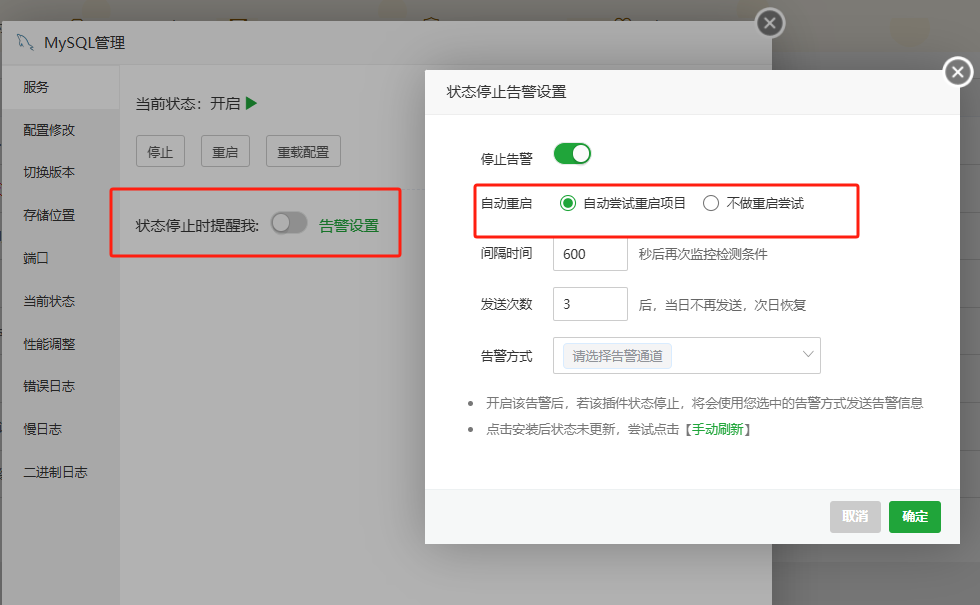Click the 手动刷新 link
Image resolution: width=980 pixels, height=605 pixels.
coord(718,429)
